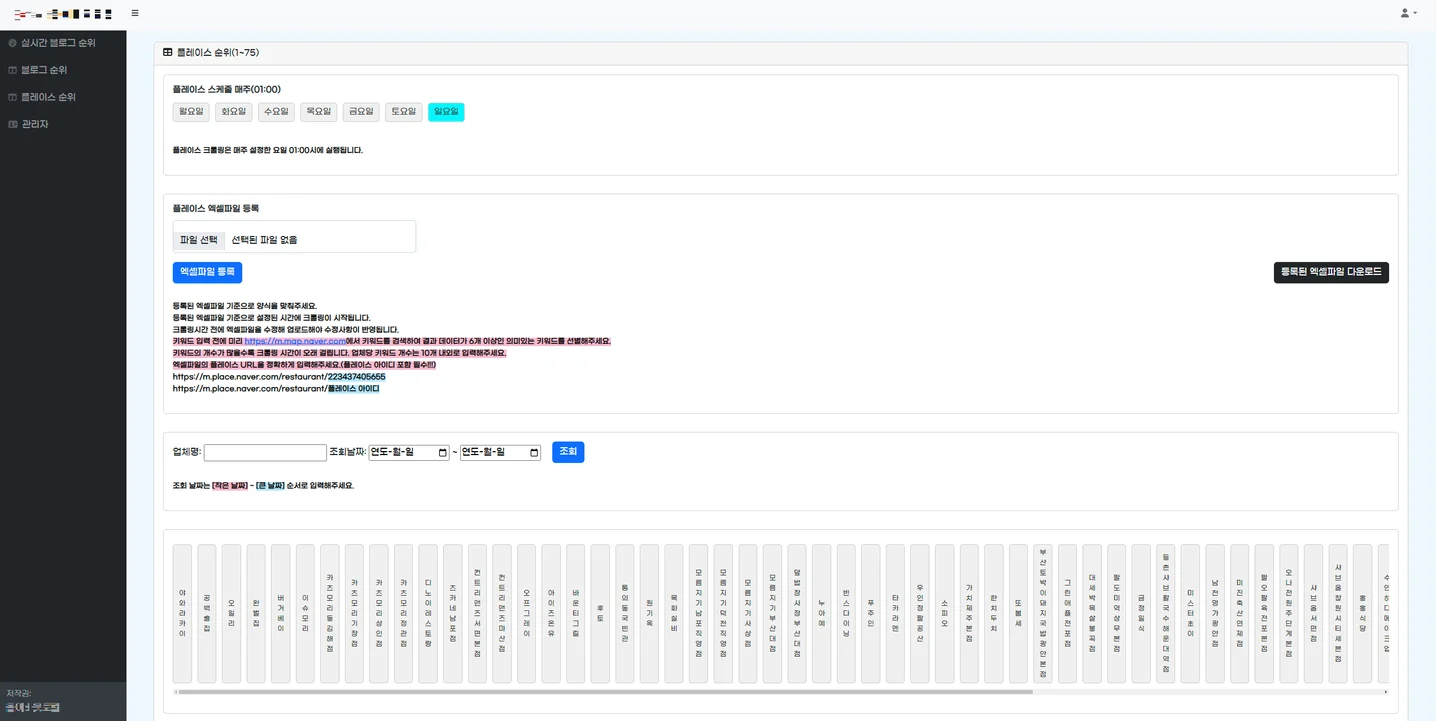Image resolution: width=1436 pixels, height=721 pixels.
Task: Select the 후토 business button
Action: pos(600,614)
